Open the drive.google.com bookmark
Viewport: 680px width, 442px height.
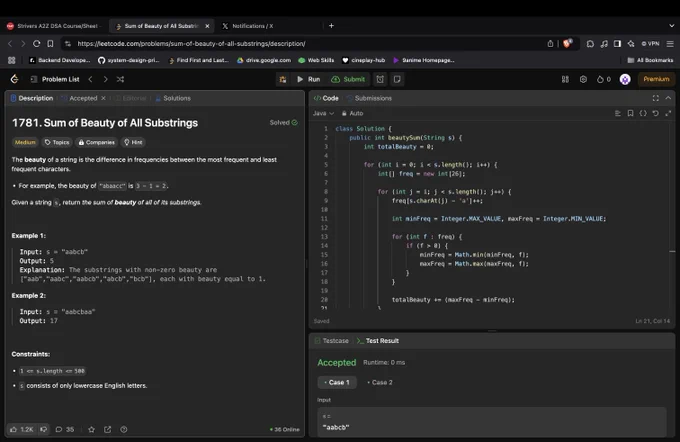pos(264,60)
